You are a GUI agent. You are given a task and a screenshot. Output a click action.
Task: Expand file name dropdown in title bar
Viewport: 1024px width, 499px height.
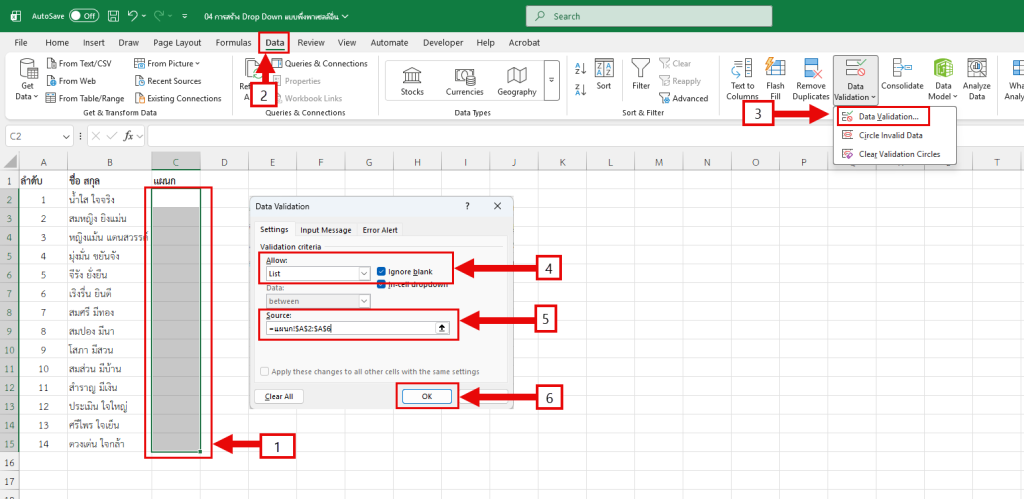point(345,16)
